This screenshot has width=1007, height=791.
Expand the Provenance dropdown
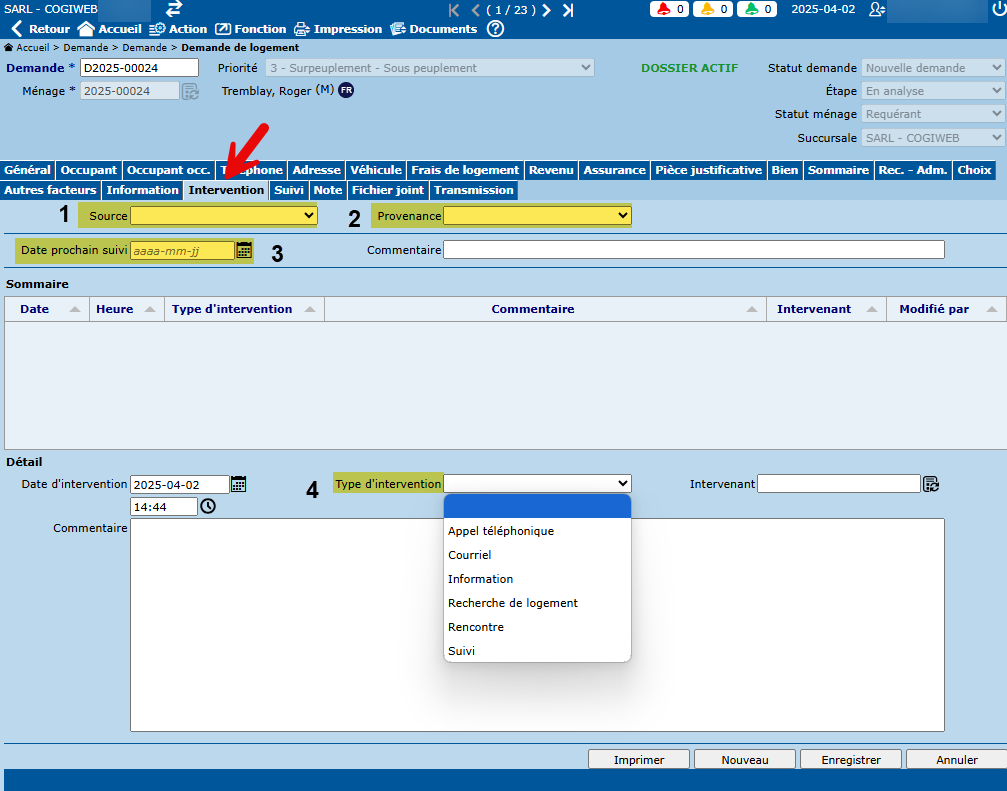(537, 215)
